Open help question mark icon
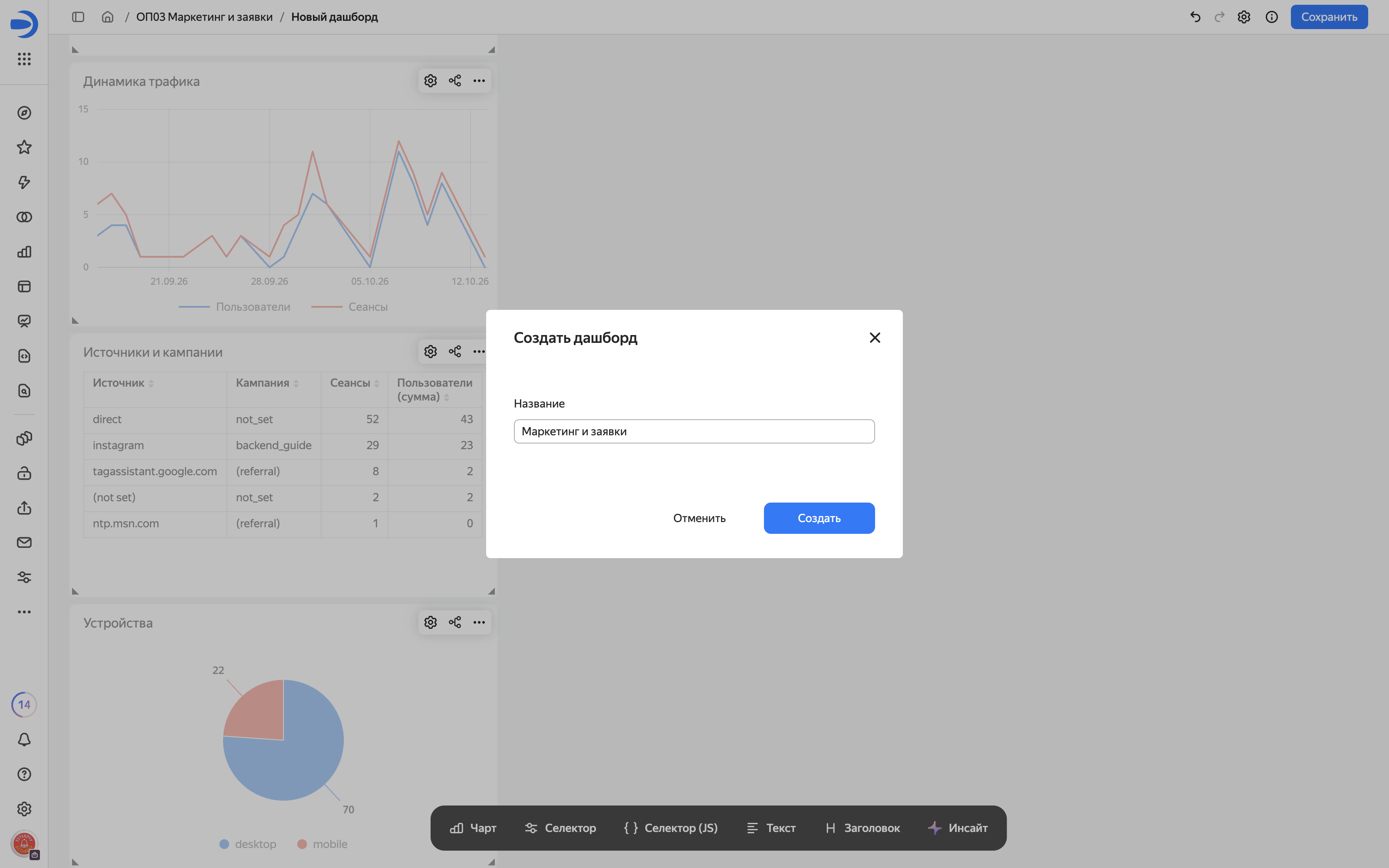This screenshot has width=1389, height=868. point(24,774)
